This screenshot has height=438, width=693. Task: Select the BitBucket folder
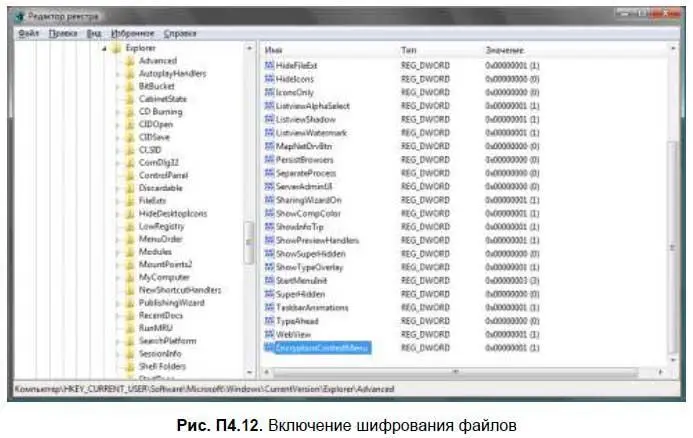tap(156, 86)
